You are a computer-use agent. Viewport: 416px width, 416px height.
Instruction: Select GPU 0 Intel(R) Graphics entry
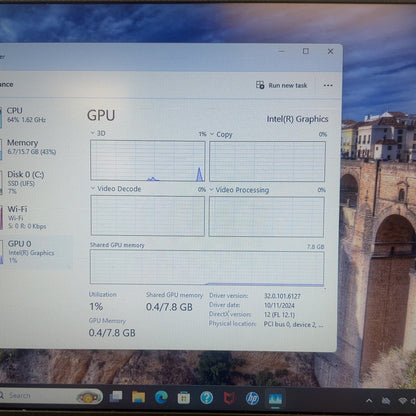tap(35, 252)
